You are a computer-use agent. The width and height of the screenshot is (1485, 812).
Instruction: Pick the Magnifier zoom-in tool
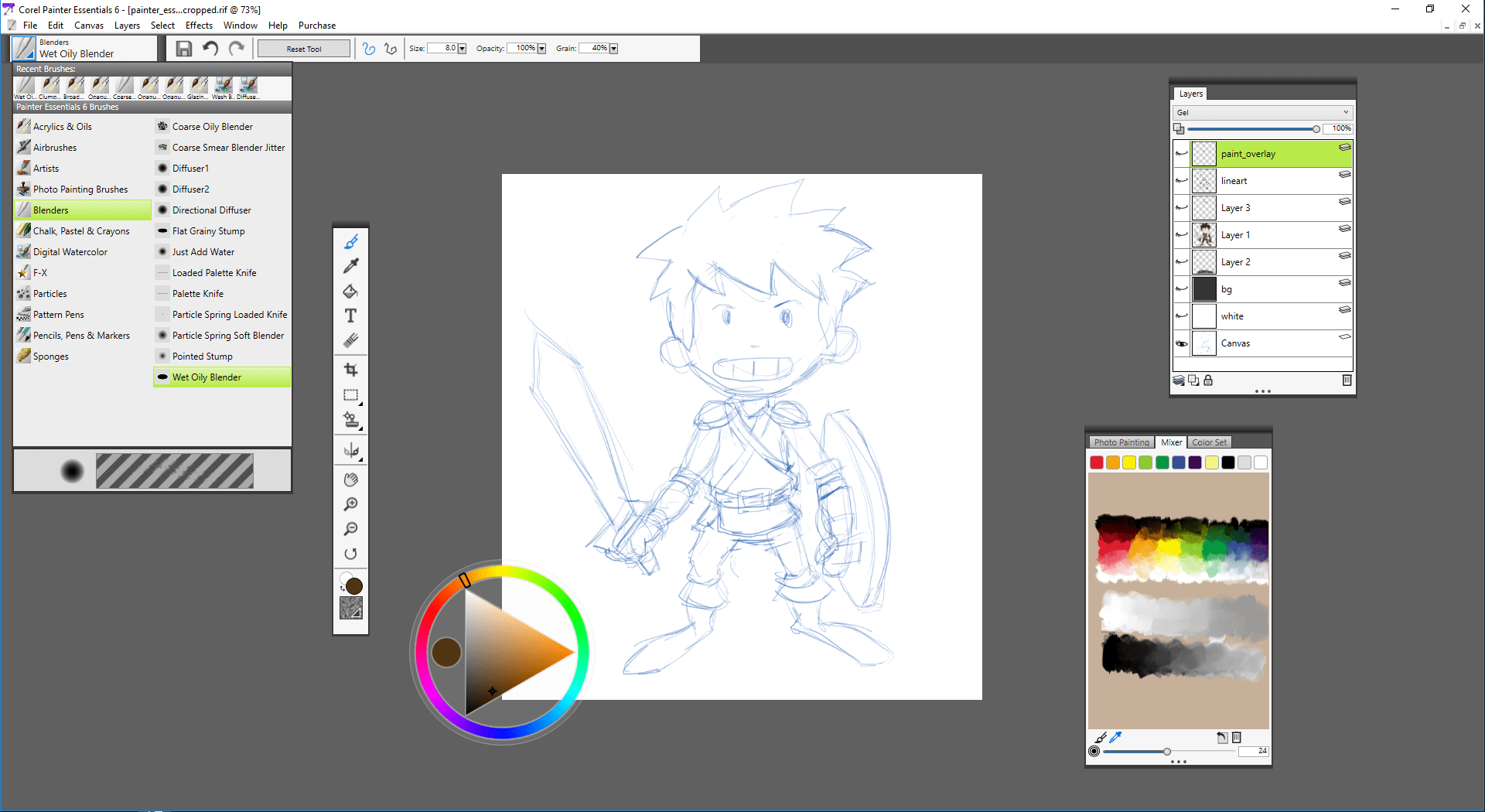pyautogui.click(x=350, y=504)
